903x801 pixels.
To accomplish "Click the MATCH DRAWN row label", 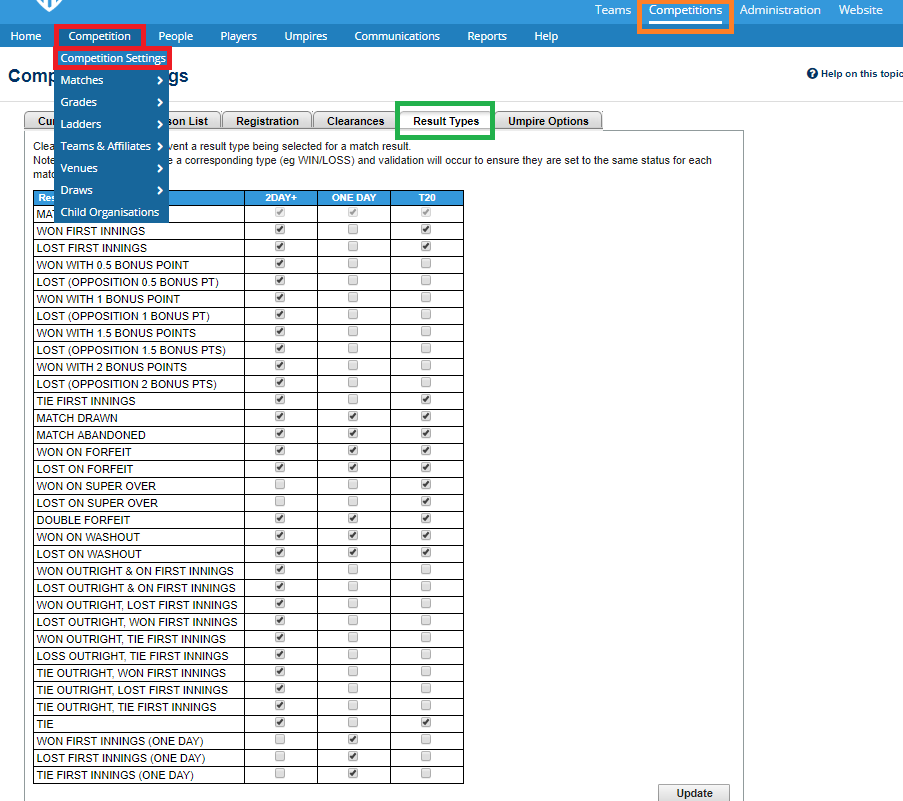I will [x=77, y=418].
